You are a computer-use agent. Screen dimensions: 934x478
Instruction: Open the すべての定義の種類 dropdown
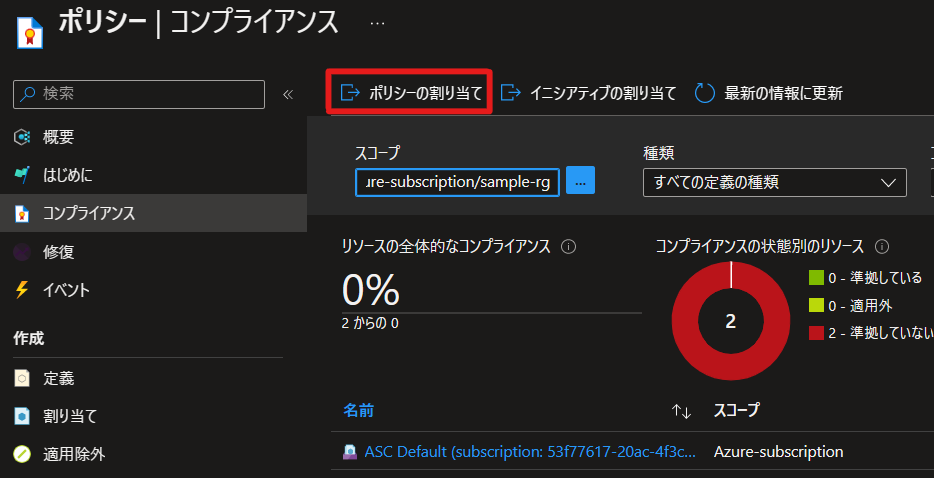tap(775, 182)
